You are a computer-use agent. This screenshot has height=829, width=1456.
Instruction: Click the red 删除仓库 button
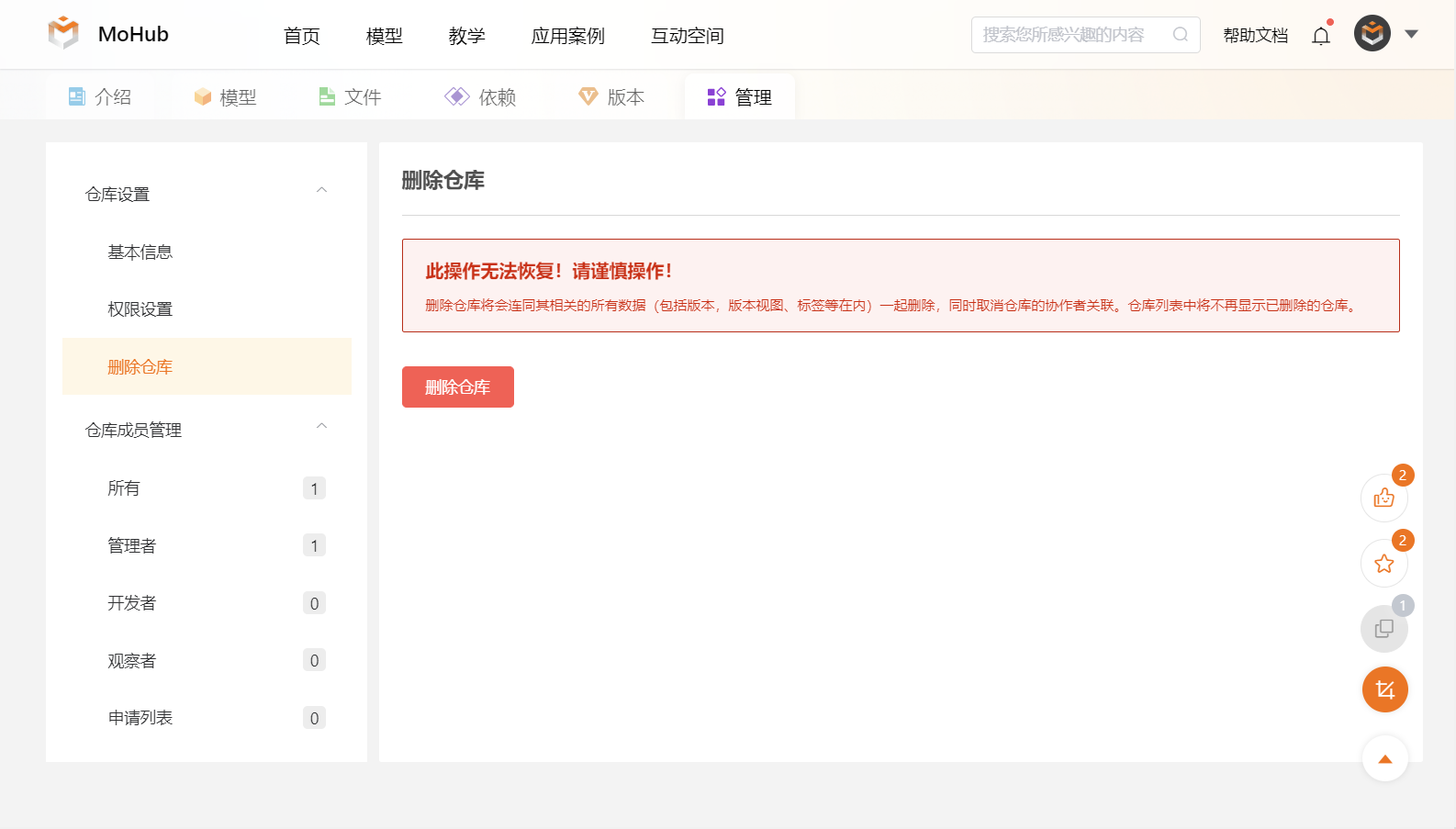pyautogui.click(x=458, y=386)
